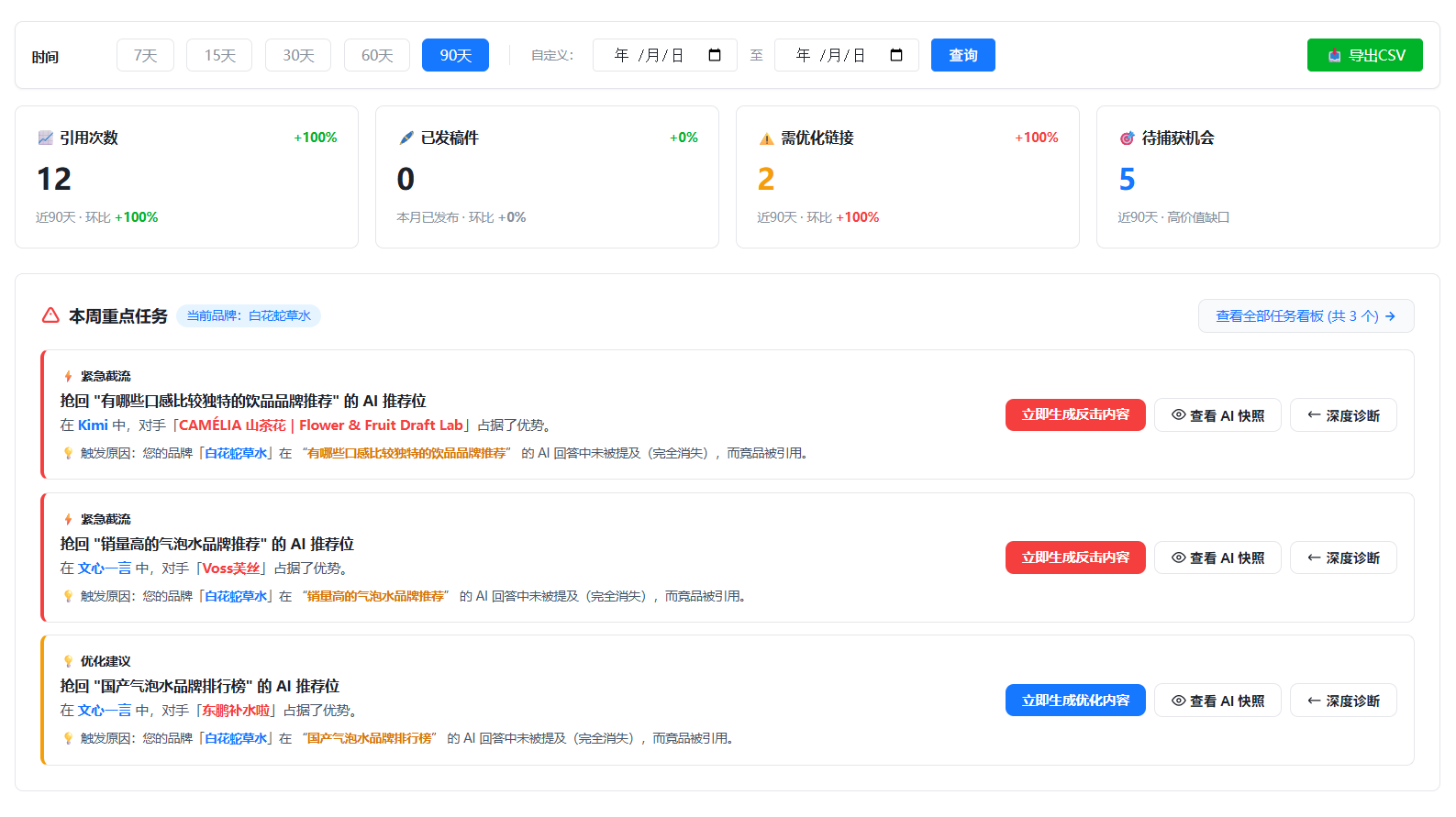Select the 15天 time range
This screenshot has width=1456, height=817.
click(219, 55)
